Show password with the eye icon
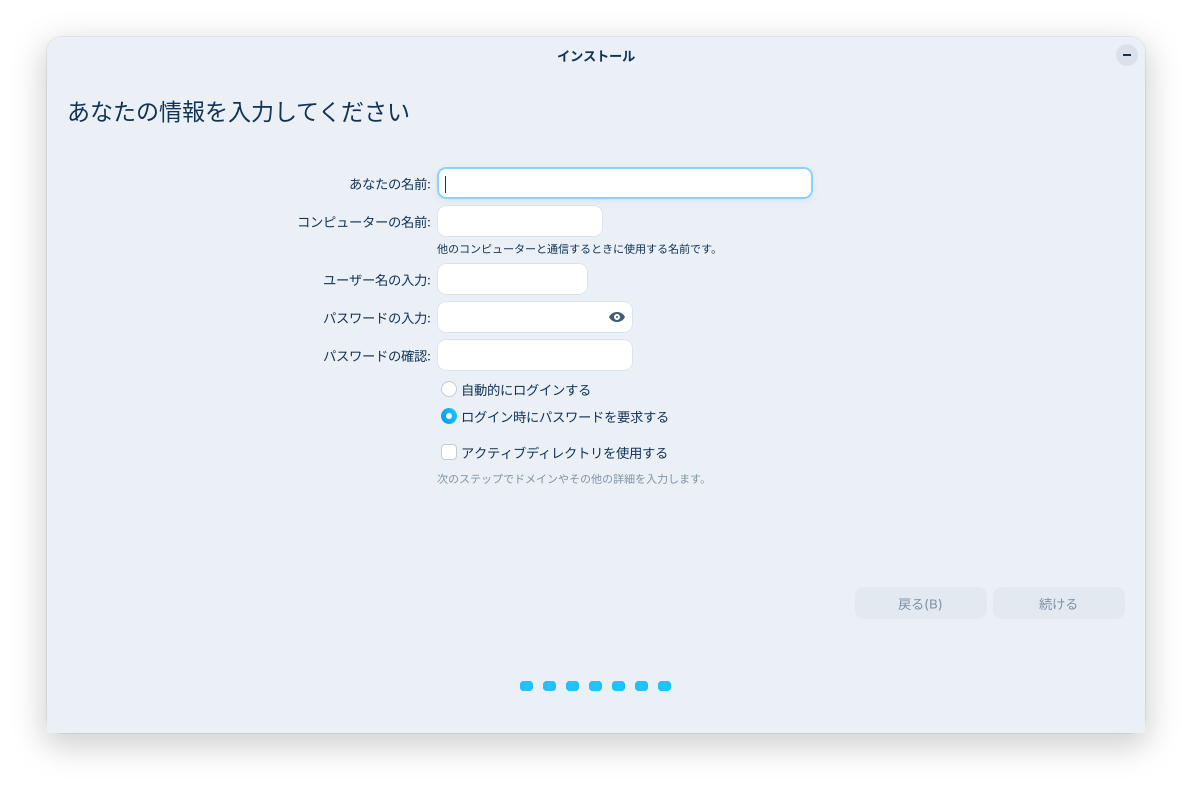The image size is (1192, 790). pos(617,317)
